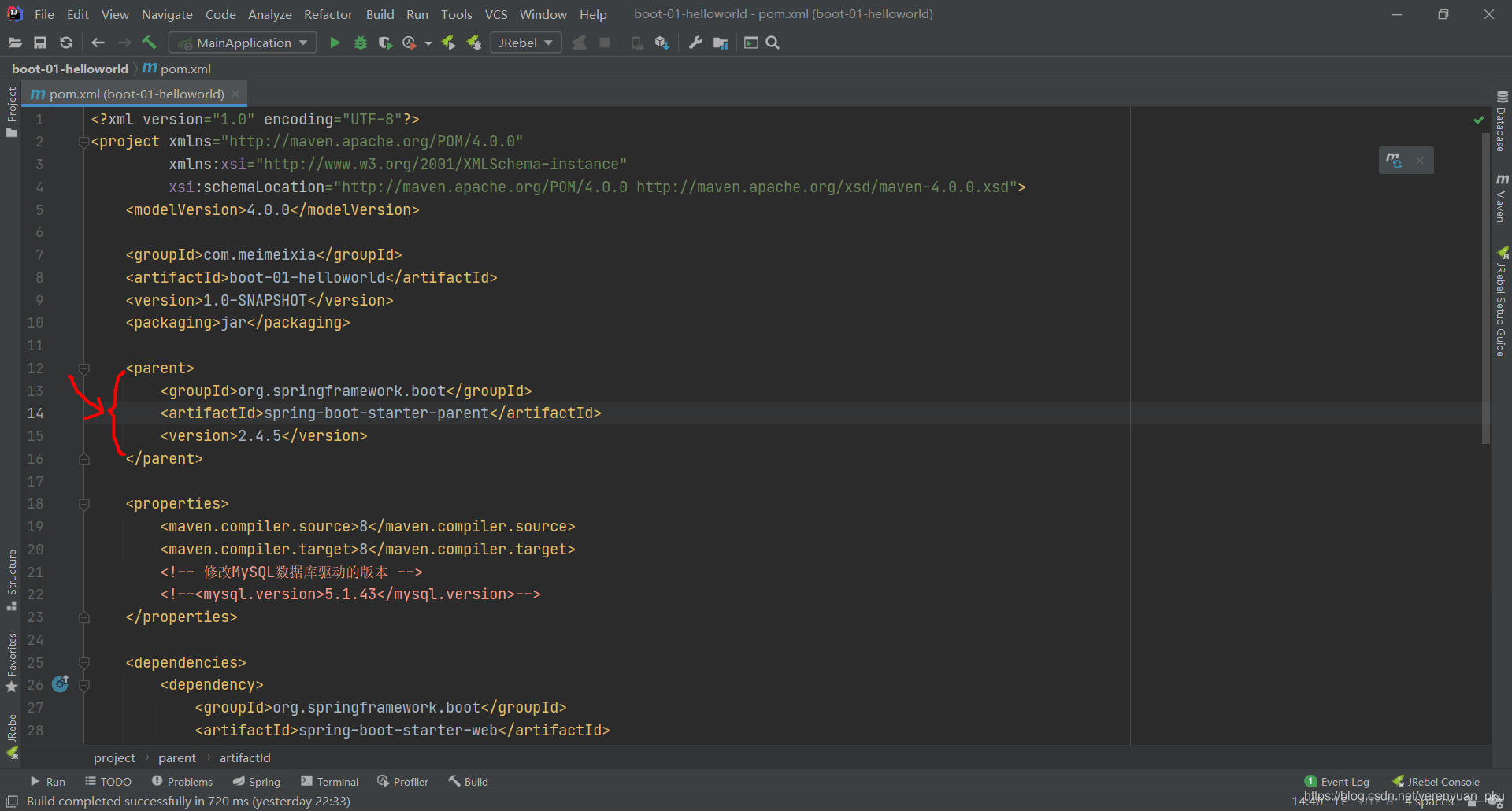Open Settings with the wrench icon
The image size is (1512, 811).
(x=695, y=43)
